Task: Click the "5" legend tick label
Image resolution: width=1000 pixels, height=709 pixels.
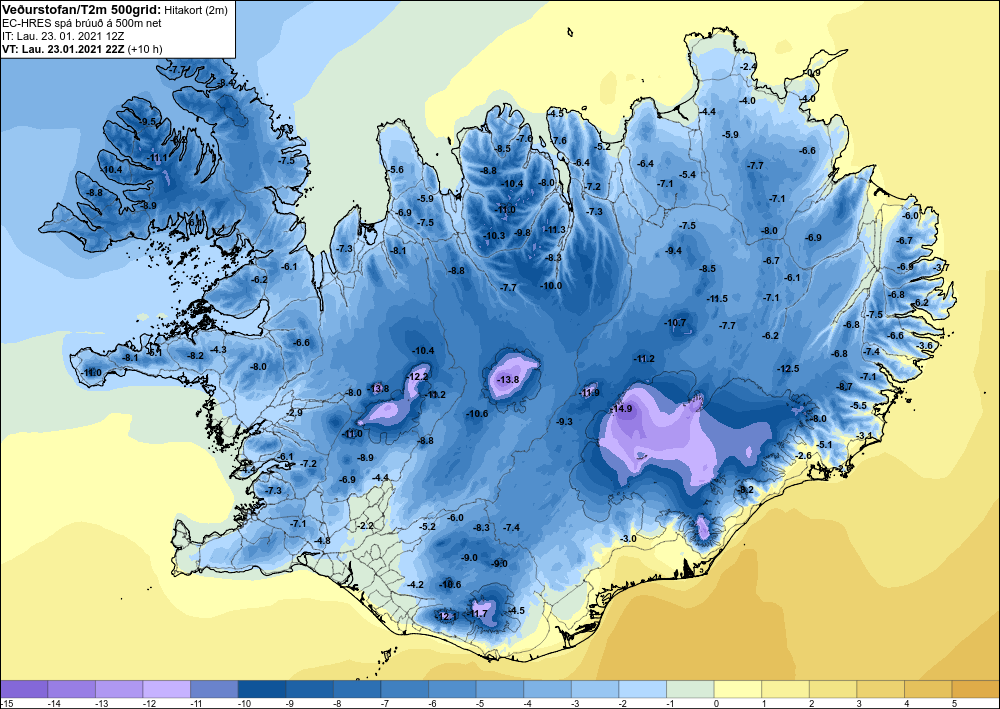Action: pos(954,703)
